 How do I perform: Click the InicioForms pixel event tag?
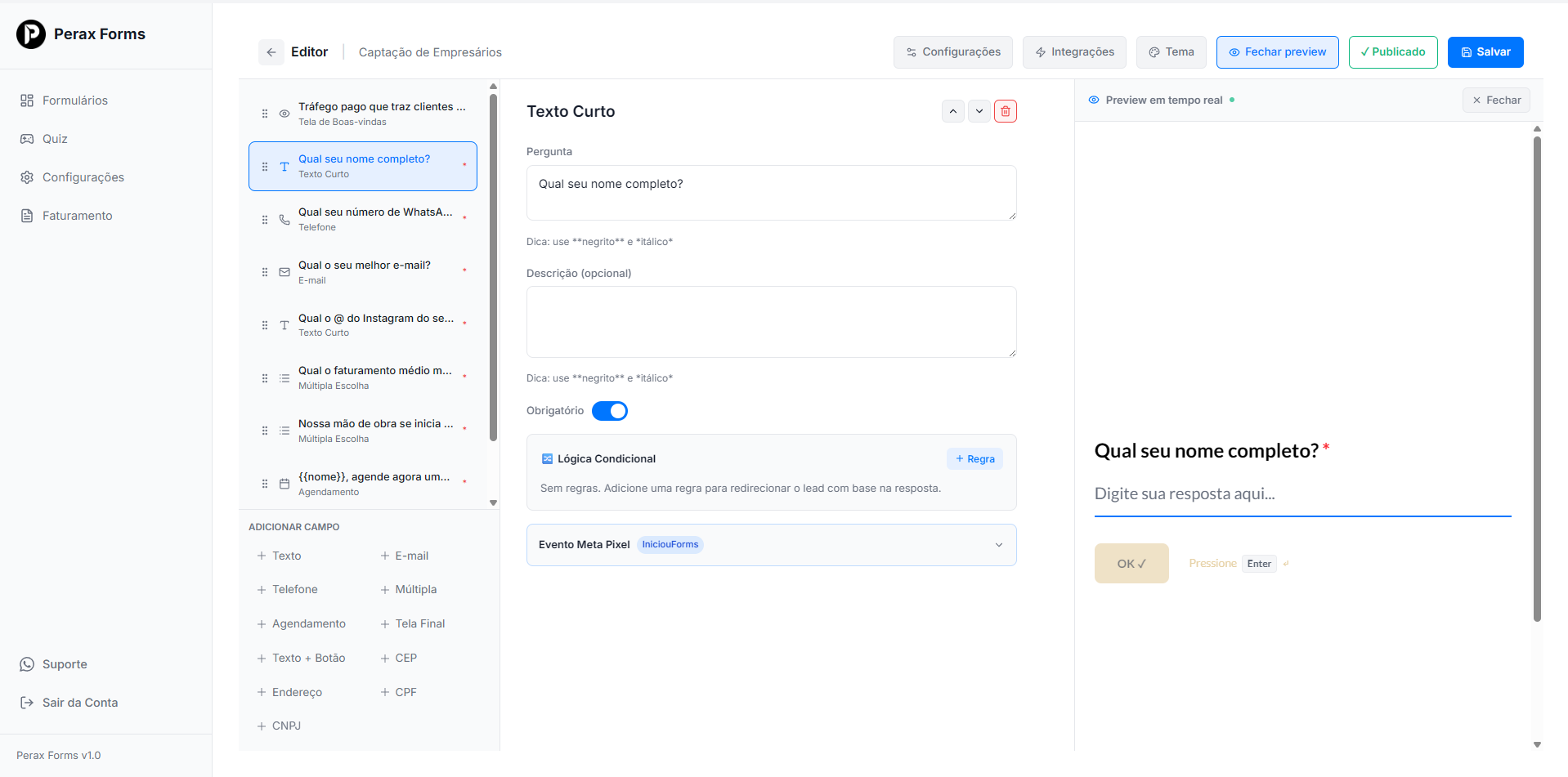670,545
